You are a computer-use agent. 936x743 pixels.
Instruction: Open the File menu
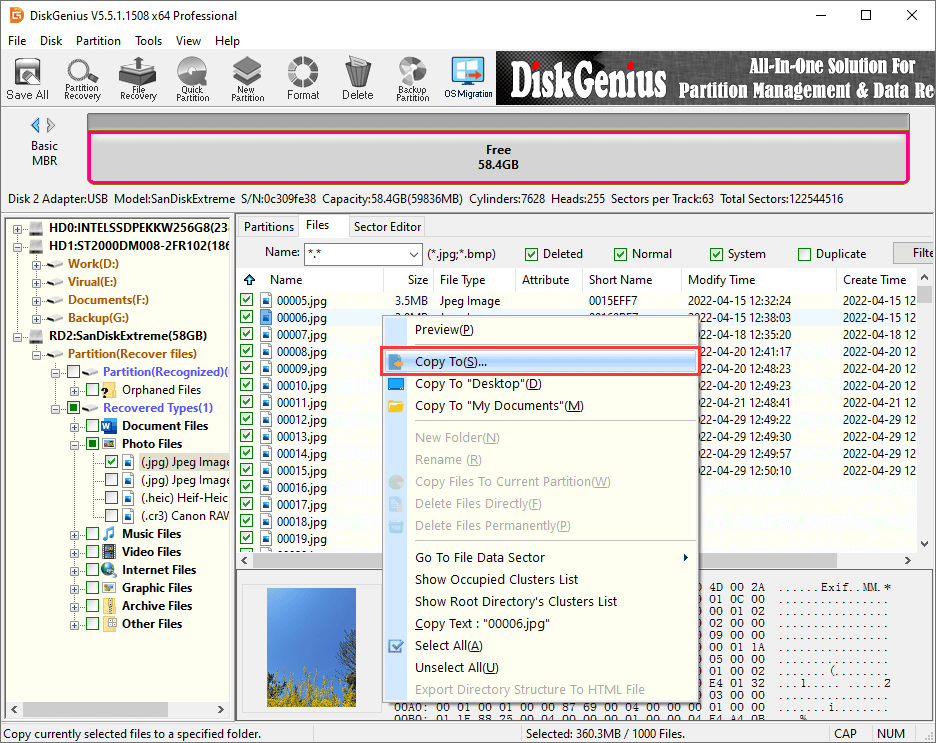pos(17,41)
